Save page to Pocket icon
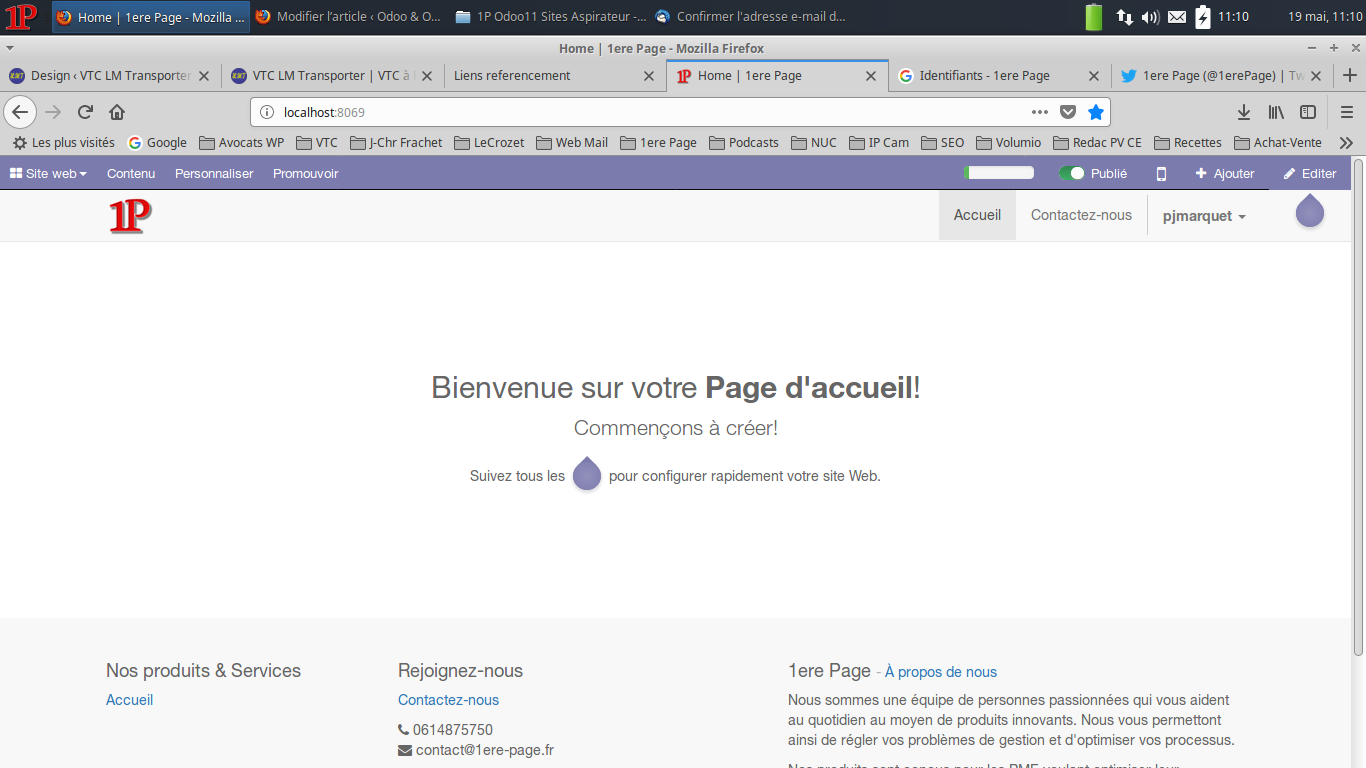The height and width of the screenshot is (768, 1366). pos(1068,112)
